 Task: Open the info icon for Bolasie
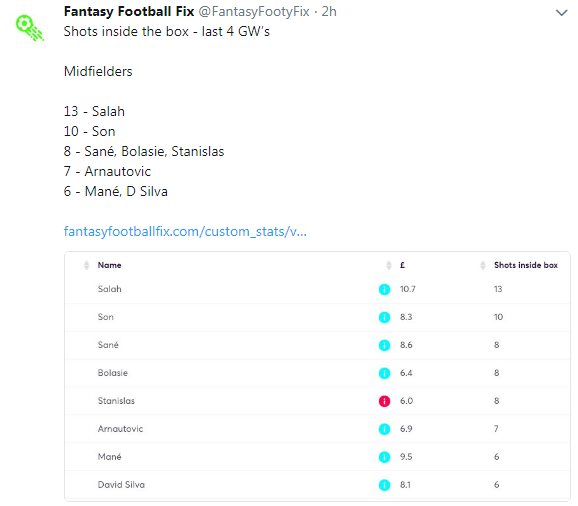pyautogui.click(x=384, y=373)
